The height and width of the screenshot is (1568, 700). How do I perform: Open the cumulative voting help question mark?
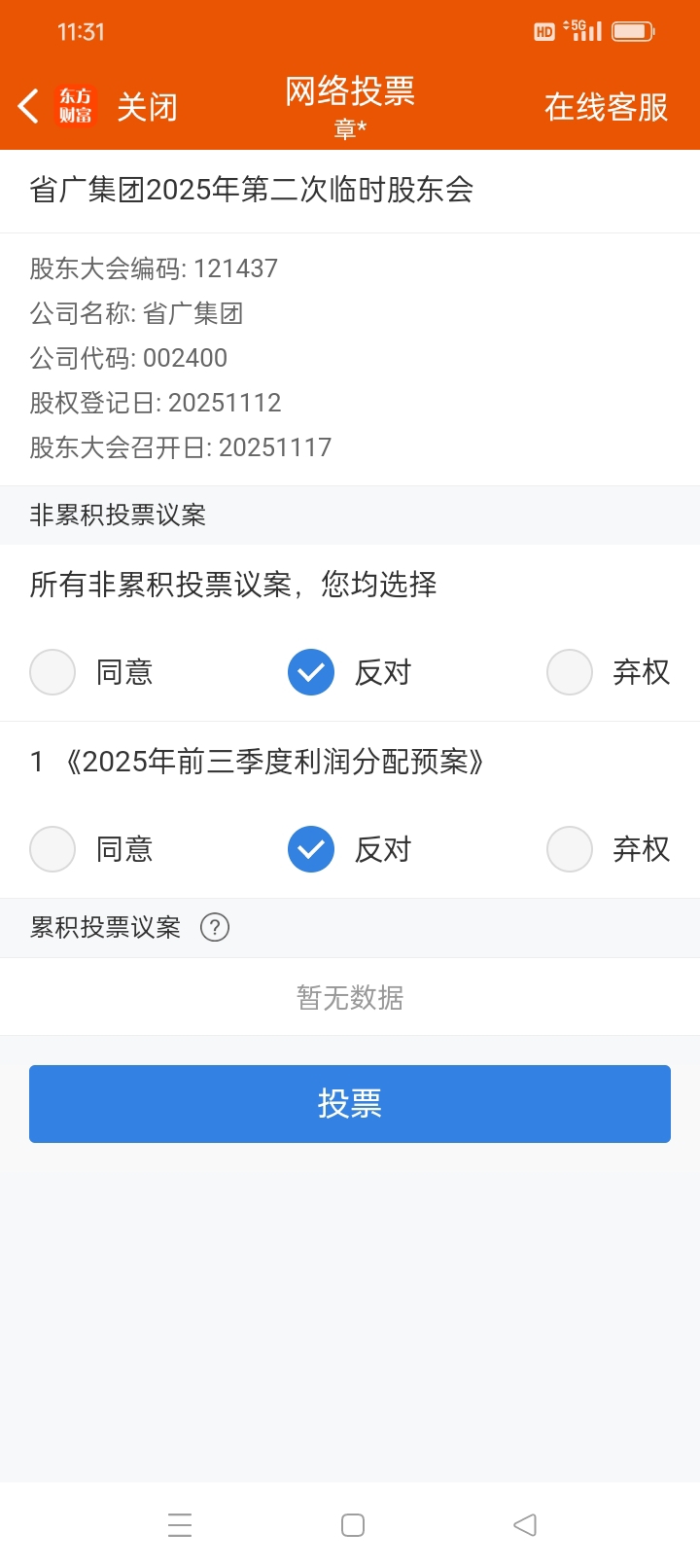(x=215, y=927)
